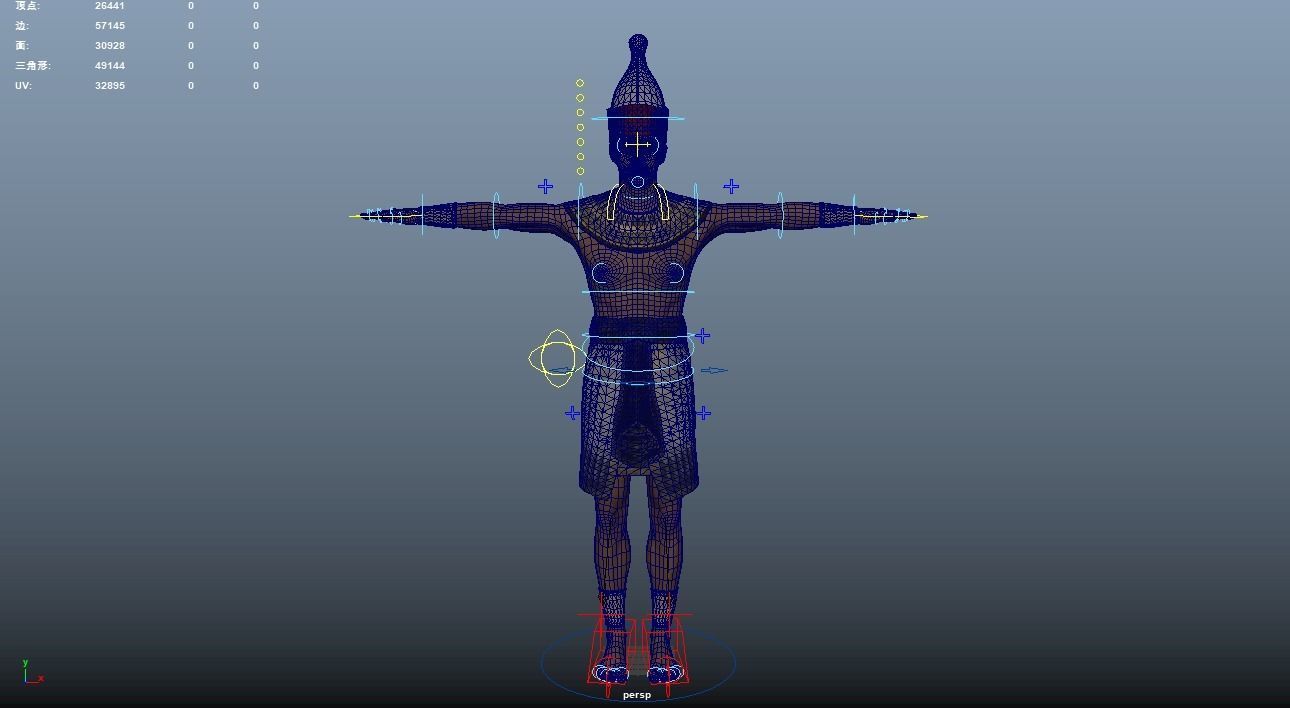Viewport: 1290px width, 708px height.
Task: Select the white toe curve on the left foot
Action: point(608,675)
